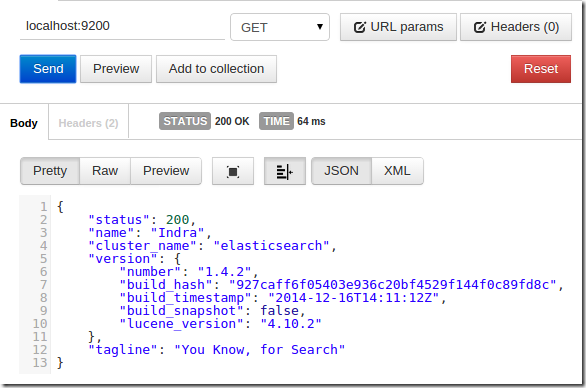Image resolution: width=586 pixels, height=388 pixels.
Task: Click the Preview button next to Send
Action: (116, 69)
